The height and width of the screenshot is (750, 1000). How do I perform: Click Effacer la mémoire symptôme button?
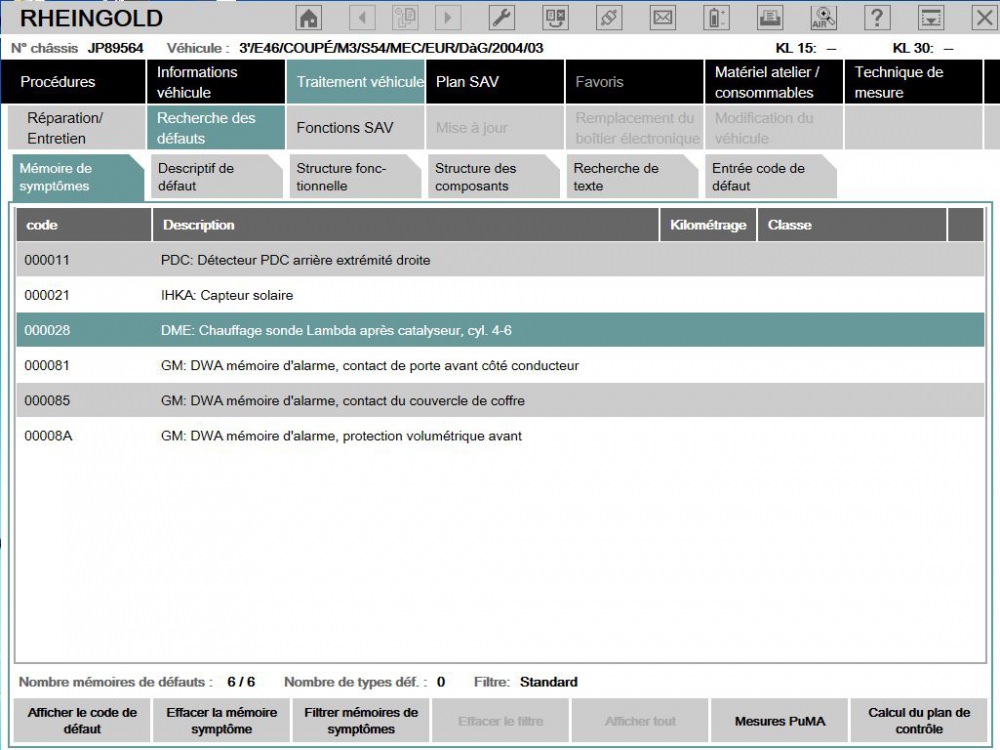pos(221,721)
